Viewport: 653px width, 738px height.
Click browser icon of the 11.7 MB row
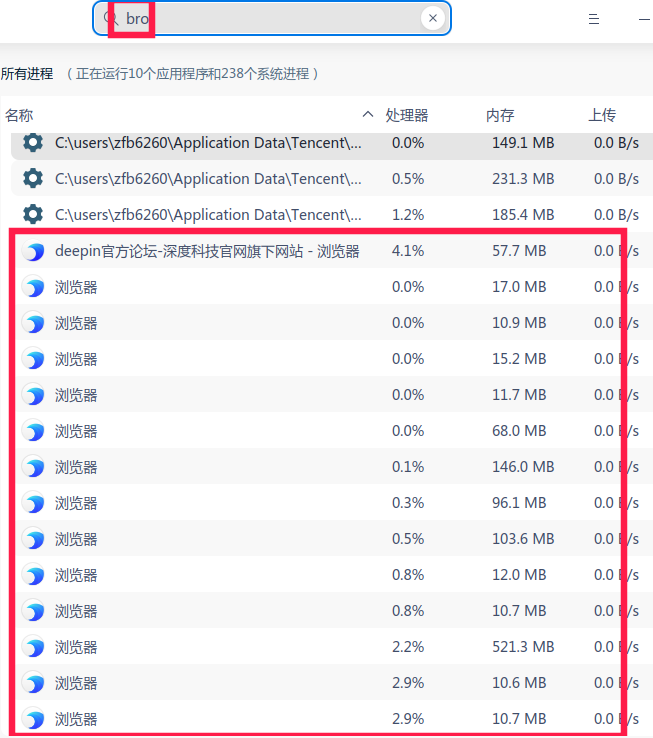(x=33, y=395)
